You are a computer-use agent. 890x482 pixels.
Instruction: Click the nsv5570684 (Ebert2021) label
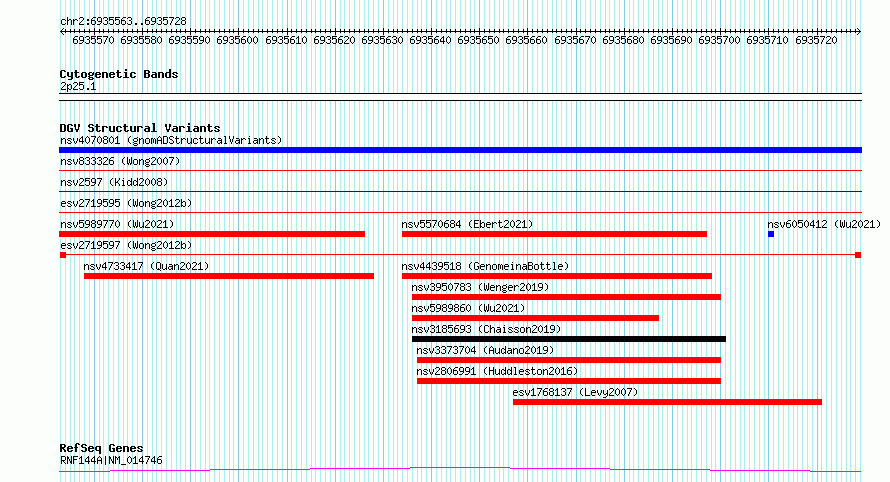pyautogui.click(x=467, y=224)
